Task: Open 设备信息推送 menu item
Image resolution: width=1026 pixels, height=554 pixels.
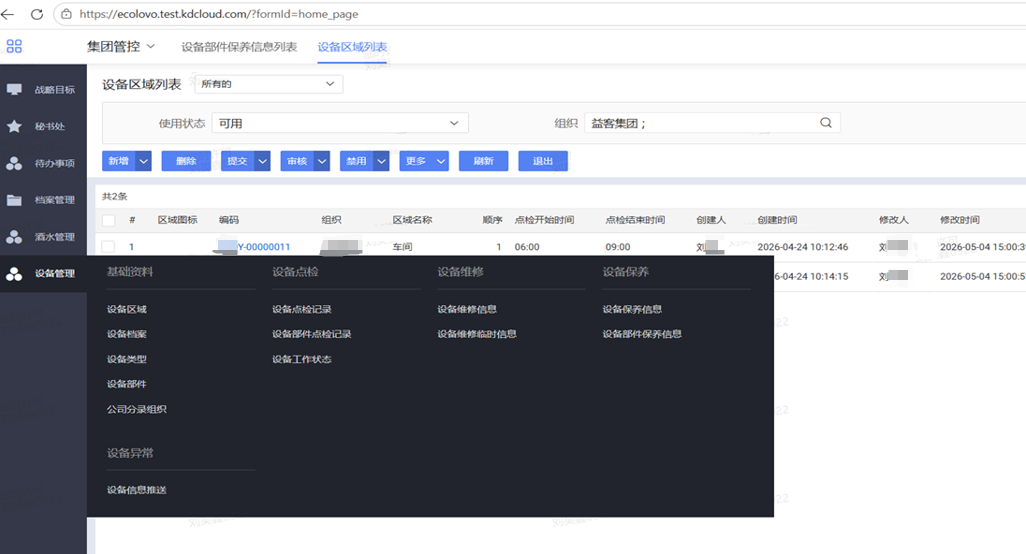Action: (x=137, y=490)
